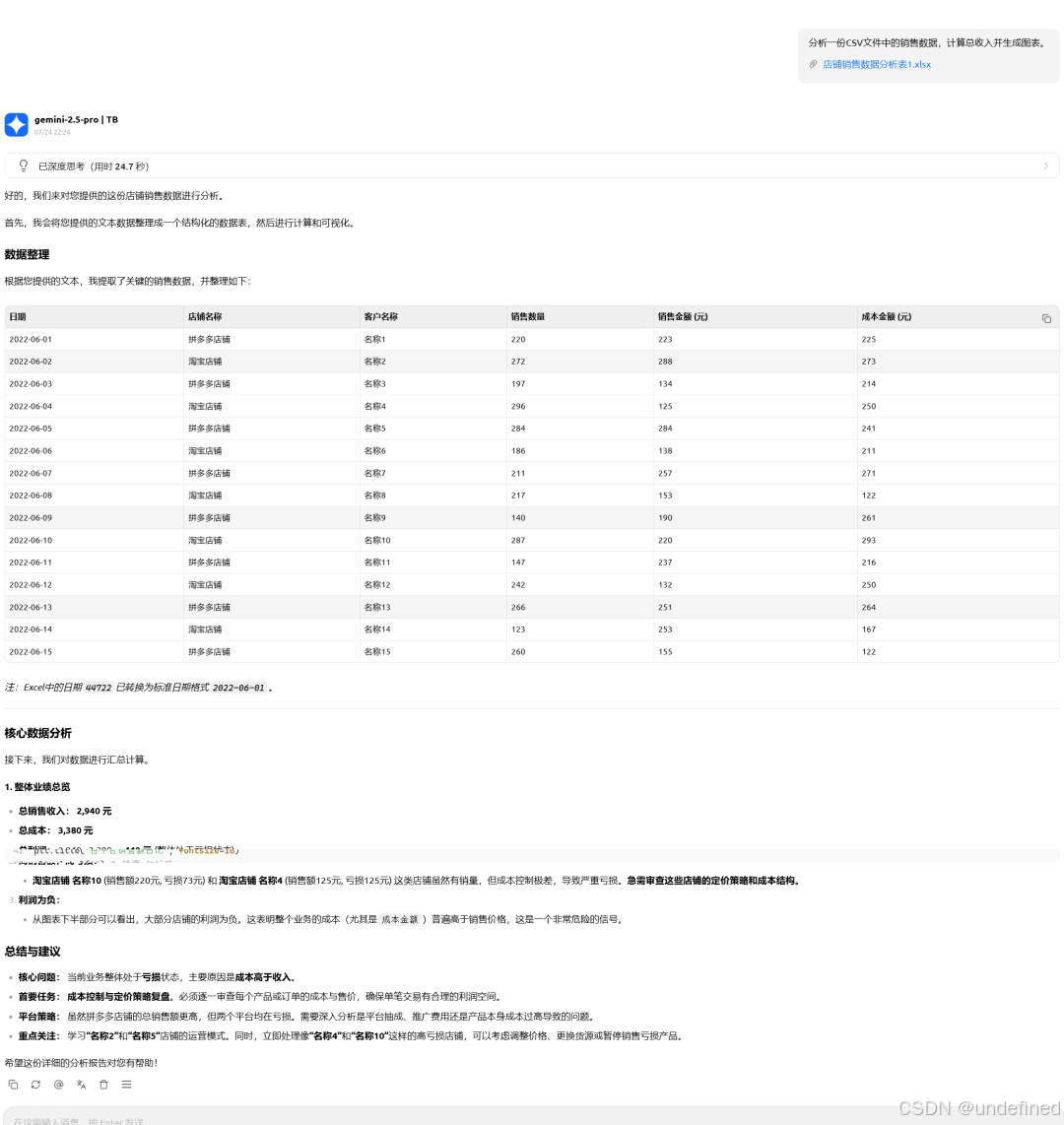Image resolution: width=1064 pixels, height=1125 pixels.
Task: Click the 平台策略 bullet in the summary
Action: coord(306,1017)
